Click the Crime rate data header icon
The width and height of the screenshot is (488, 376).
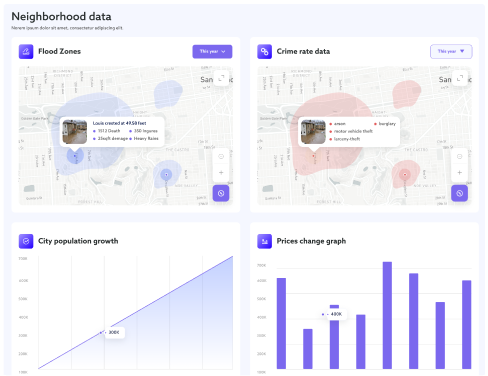pyautogui.click(x=264, y=52)
